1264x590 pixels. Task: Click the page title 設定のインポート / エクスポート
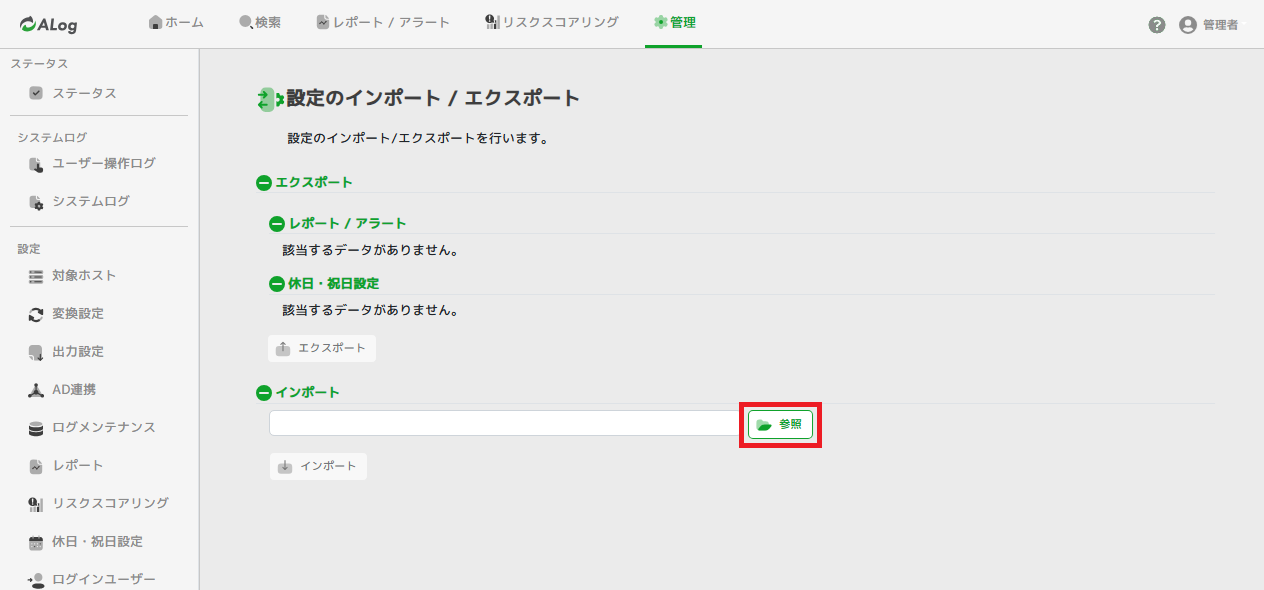433,98
